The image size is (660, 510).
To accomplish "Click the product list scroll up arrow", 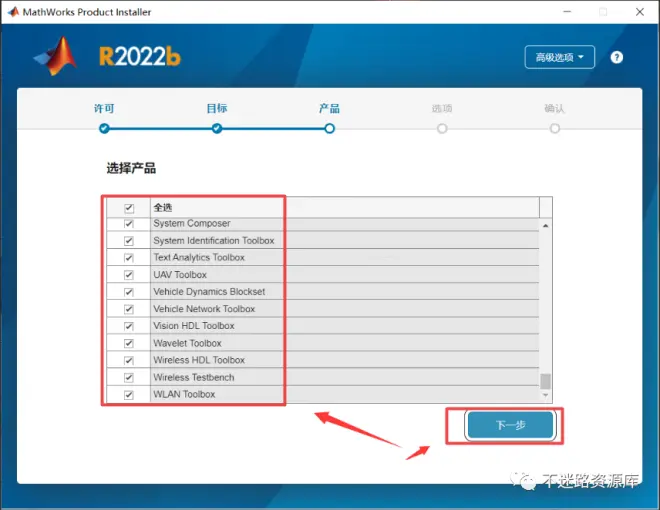I will (546, 226).
